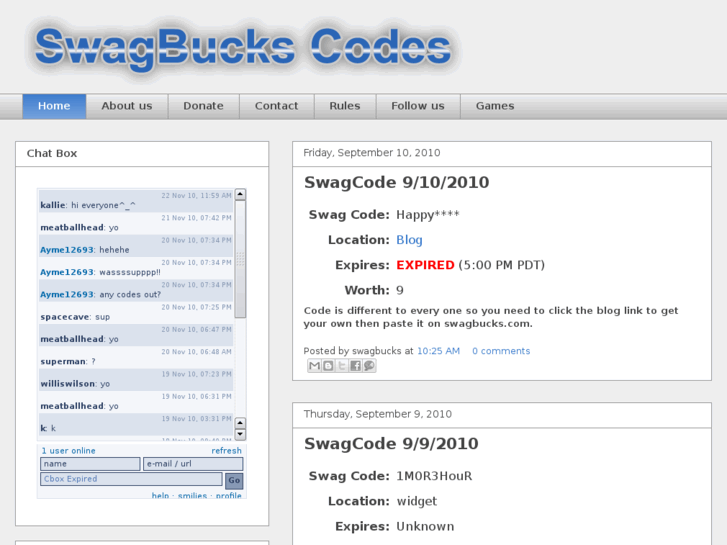Image resolution: width=727 pixels, height=545 pixels.
Task: Click the chat box scroll up arrow
Action: click(x=240, y=194)
